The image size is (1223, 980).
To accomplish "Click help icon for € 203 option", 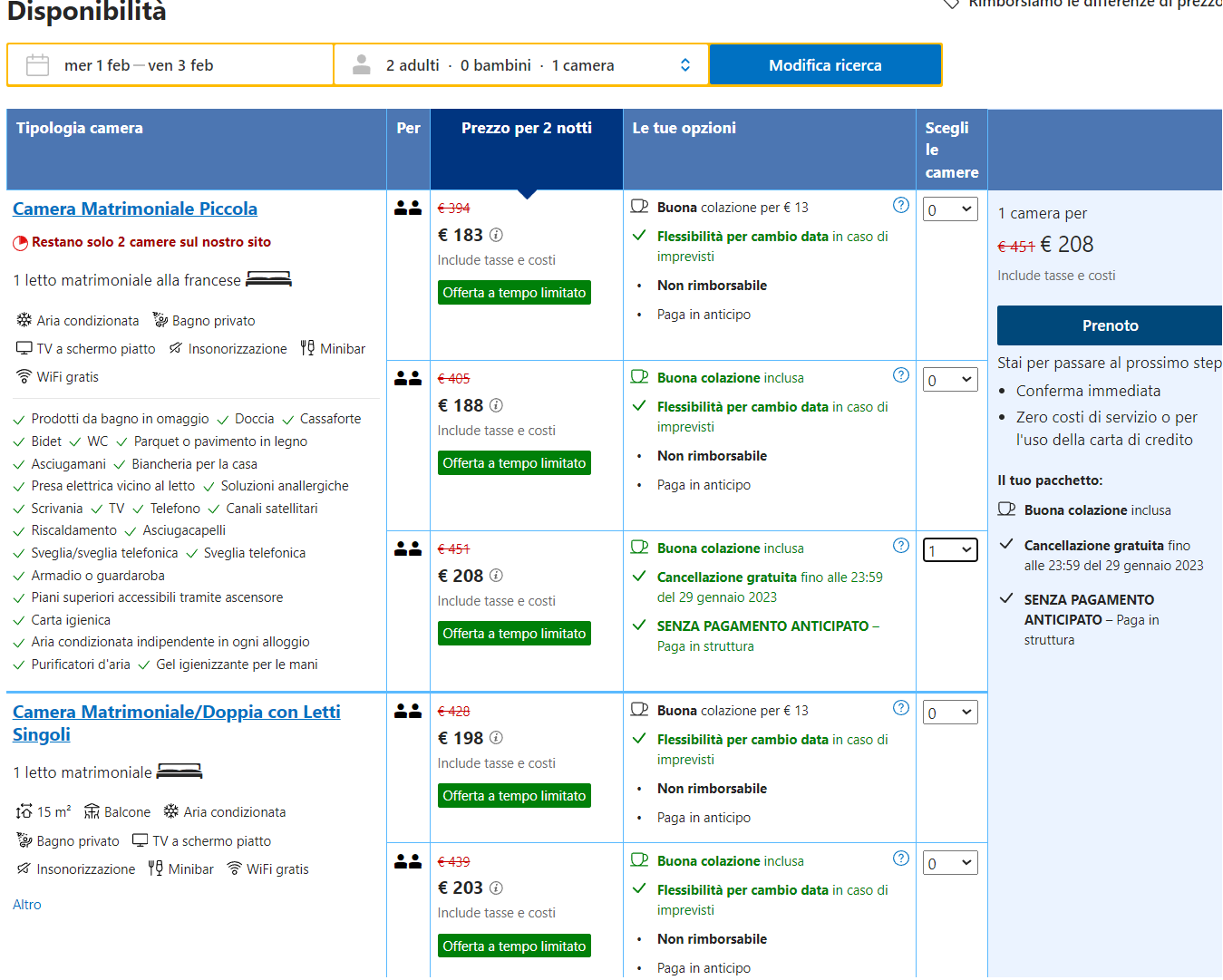I will (x=900, y=859).
